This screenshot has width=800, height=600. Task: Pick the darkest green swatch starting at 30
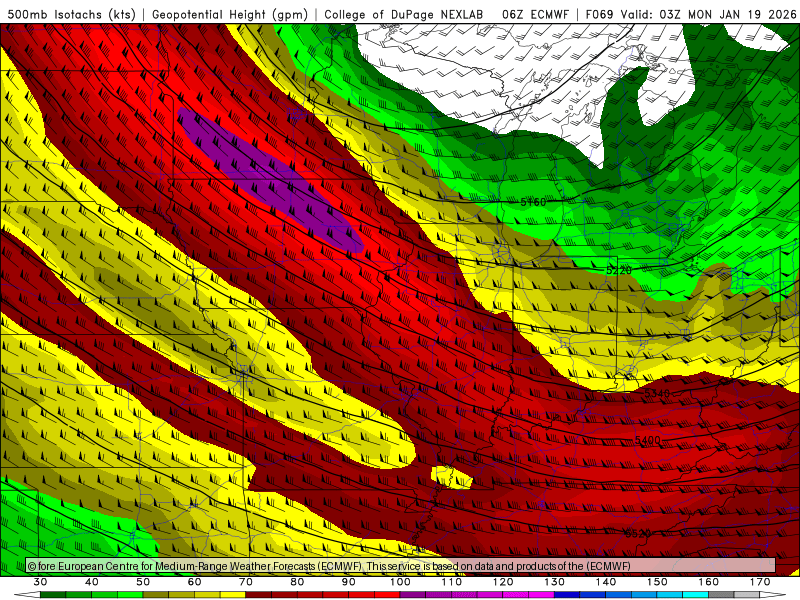53,595
